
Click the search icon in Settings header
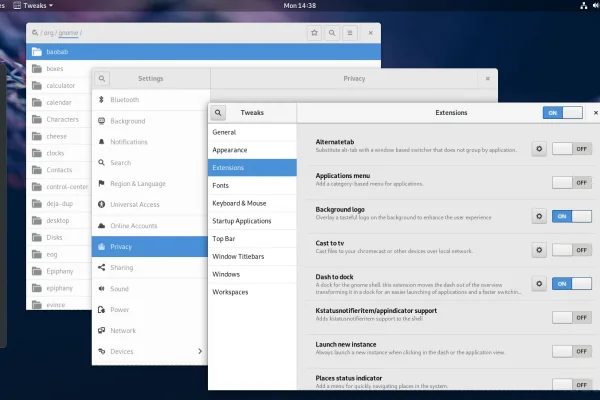(103, 77)
